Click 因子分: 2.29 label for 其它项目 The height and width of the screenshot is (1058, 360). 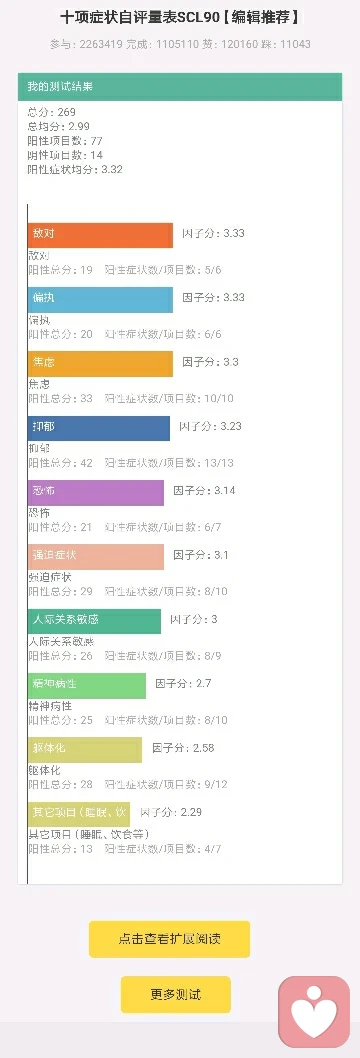pos(171,812)
